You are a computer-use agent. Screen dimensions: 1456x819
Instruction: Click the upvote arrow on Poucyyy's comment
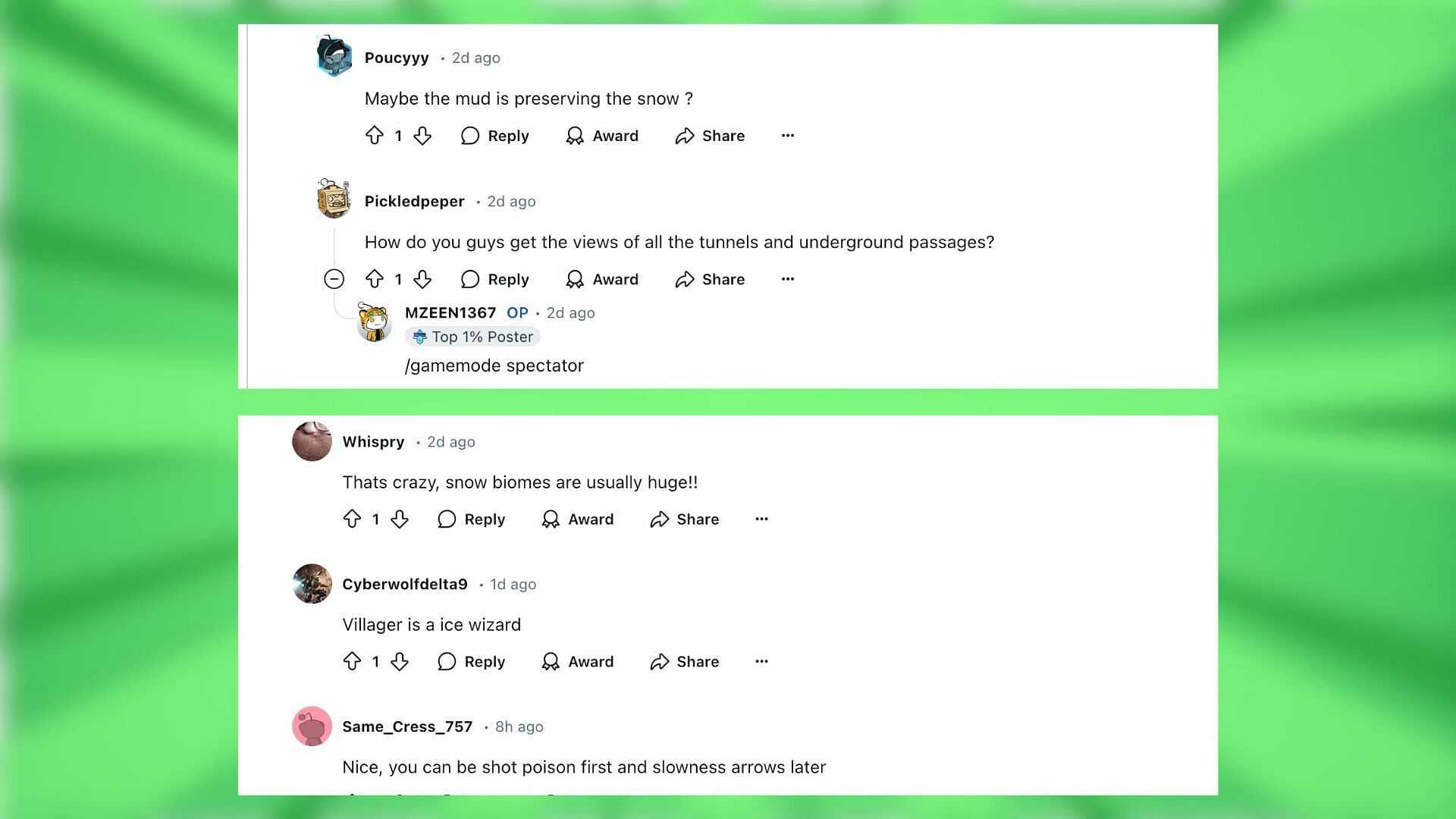(375, 135)
